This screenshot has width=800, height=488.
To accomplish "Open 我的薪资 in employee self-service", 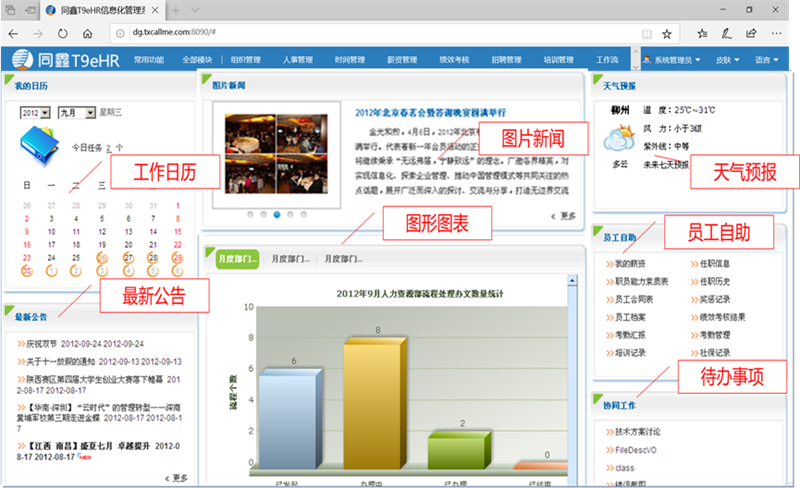I will click(629, 264).
